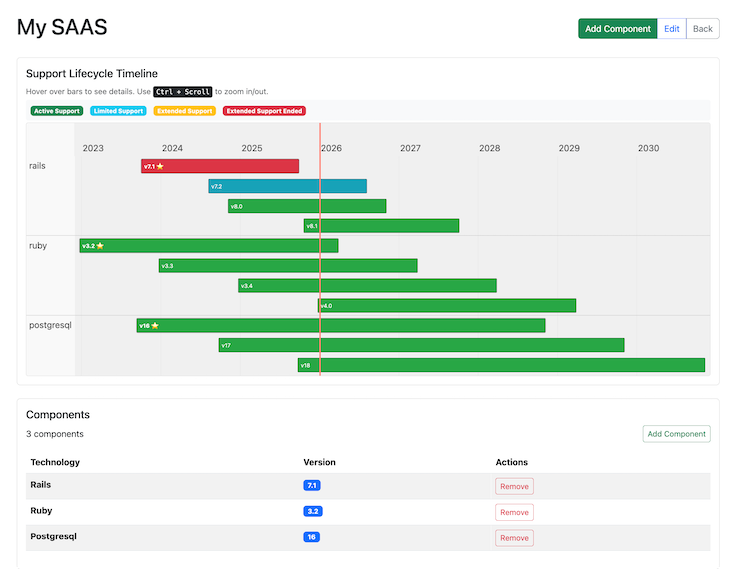Image resolution: width=742 pixels, height=569 pixels.
Task: Go Back using the Back button
Action: [x=703, y=29]
